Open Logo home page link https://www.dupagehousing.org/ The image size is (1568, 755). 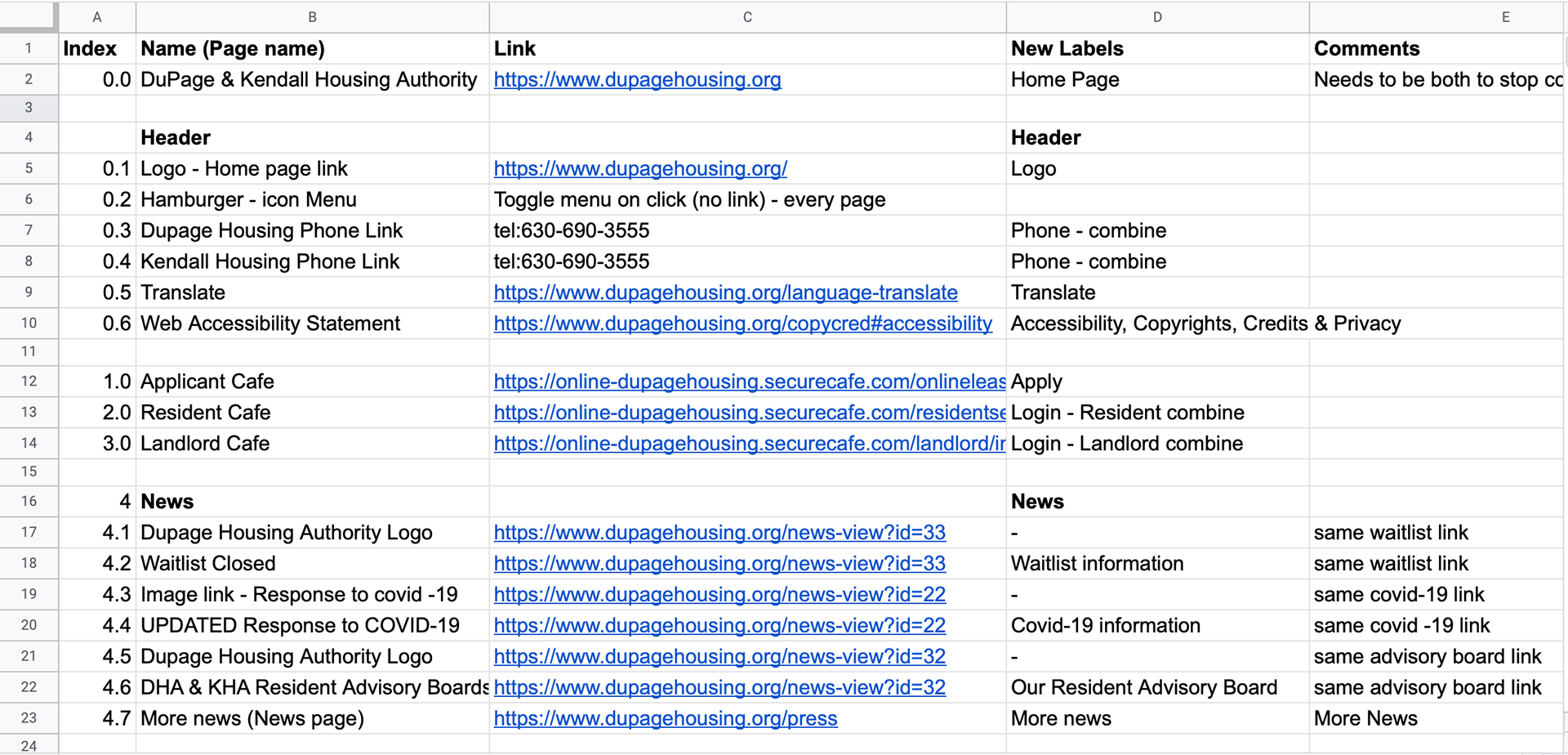pos(640,169)
